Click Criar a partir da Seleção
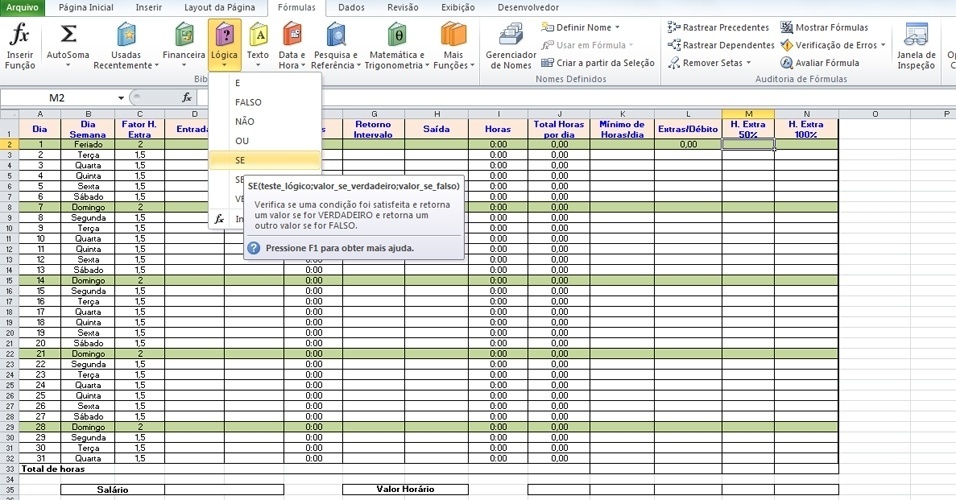The height and width of the screenshot is (500, 956). (598, 63)
